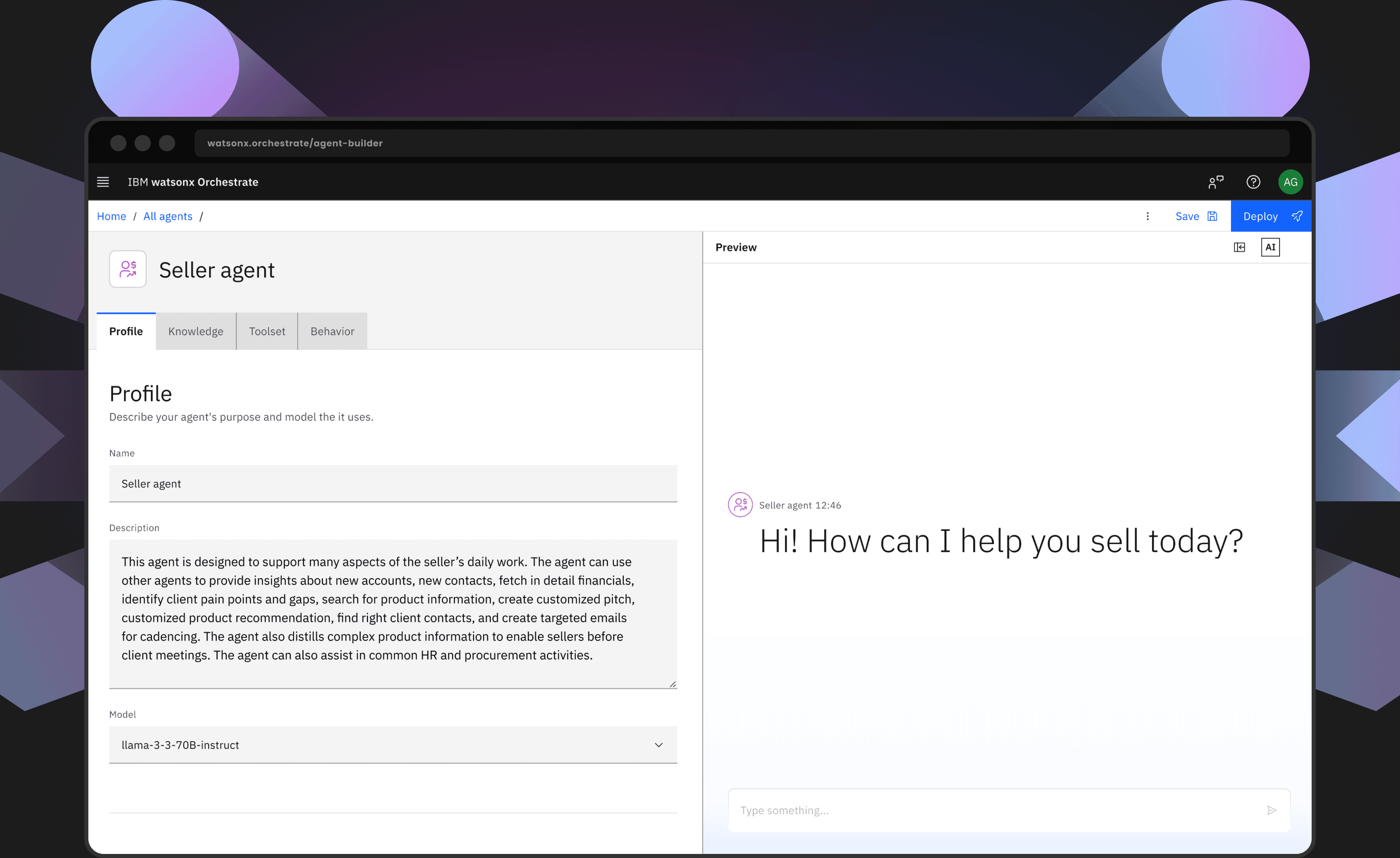This screenshot has width=1400, height=858.
Task: Click the Deploy button
Action: pyautogui.click(x=1270, y=216)
